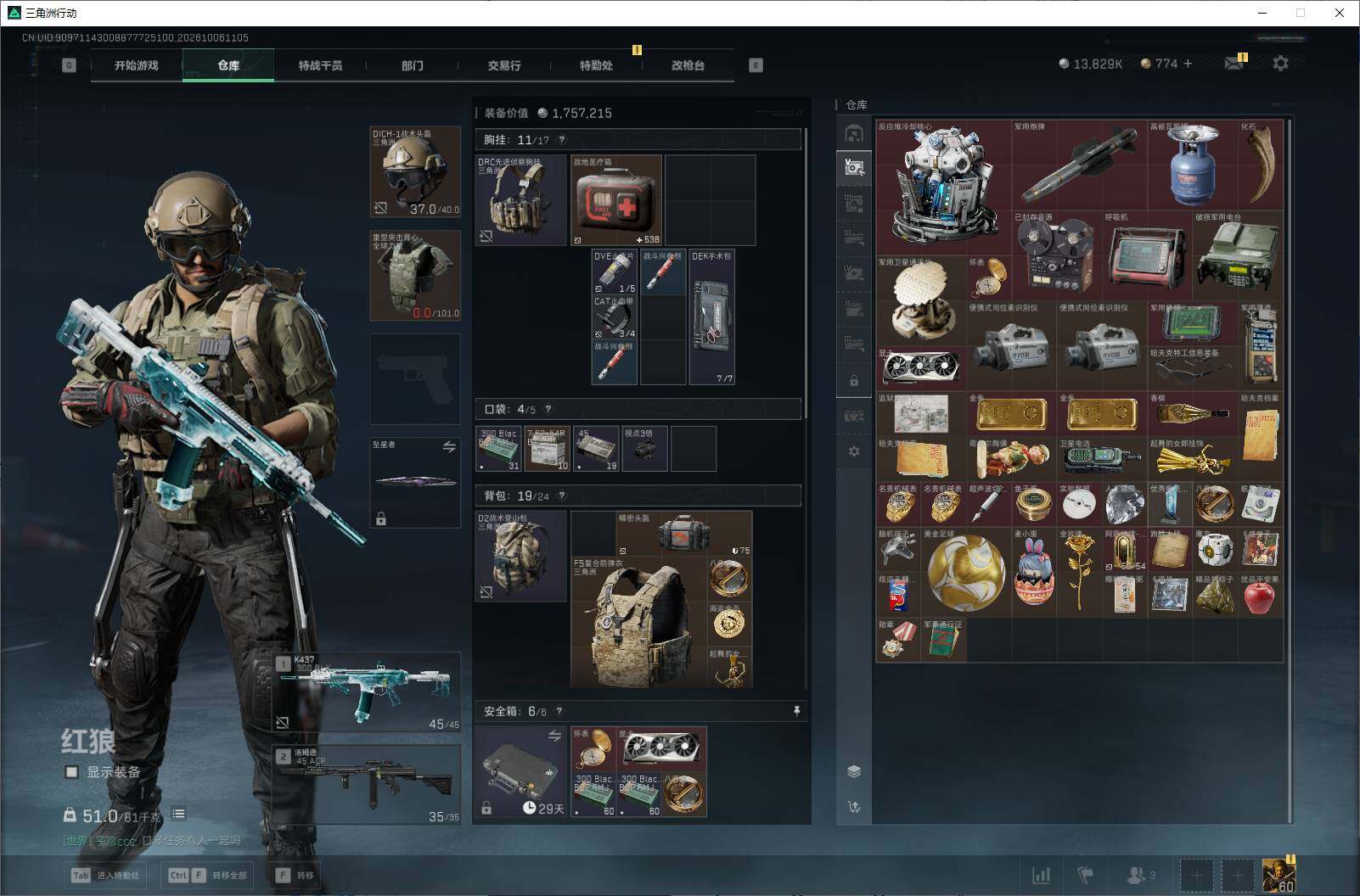Open the 交易行 tab
This screenshot has height=896, width=1360.
pyautogui.click(x=504, y=65)
